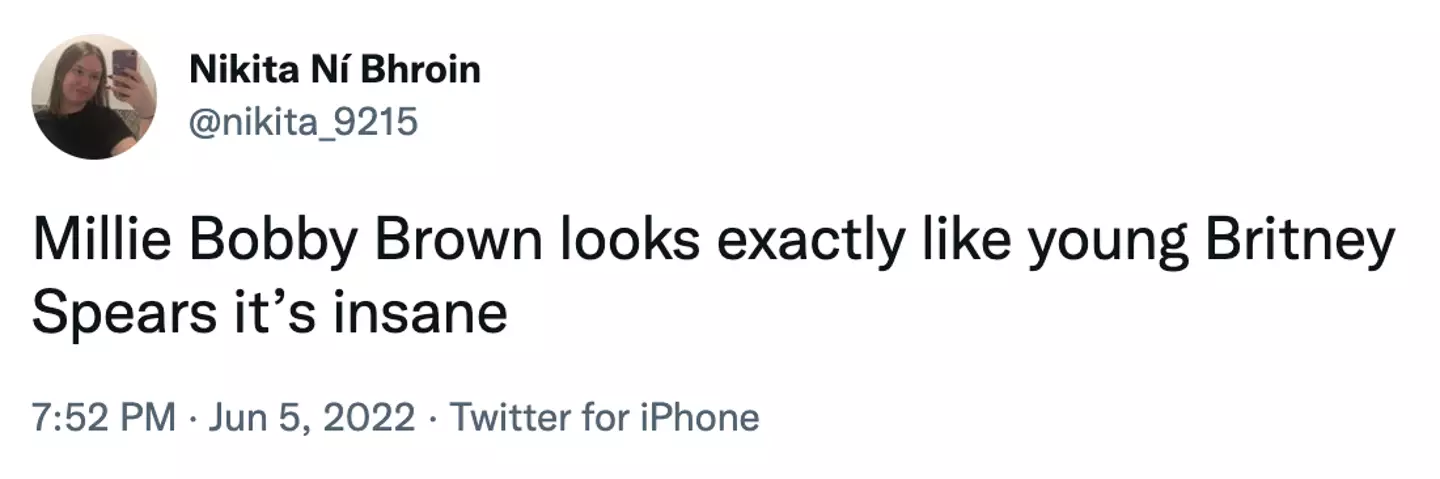Click the word iPhone in the footer
The image size is (1440, 479).
point(696,416)
